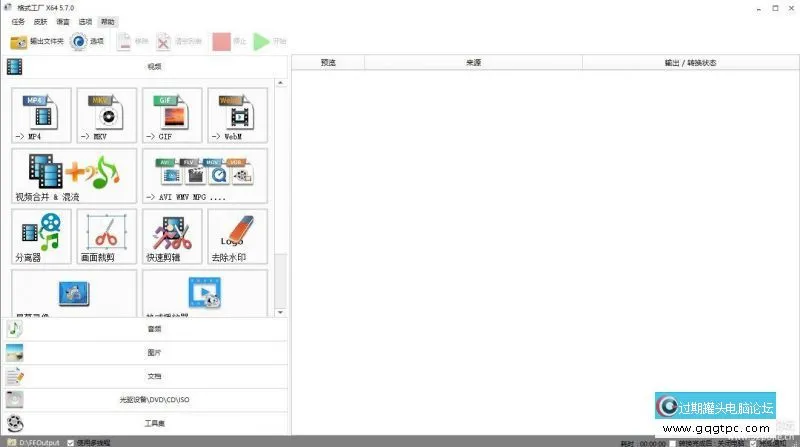This screenshot has width=800, height=447.
Task: Click the 输出文件夹 output folder button
Action: [36, 42]
